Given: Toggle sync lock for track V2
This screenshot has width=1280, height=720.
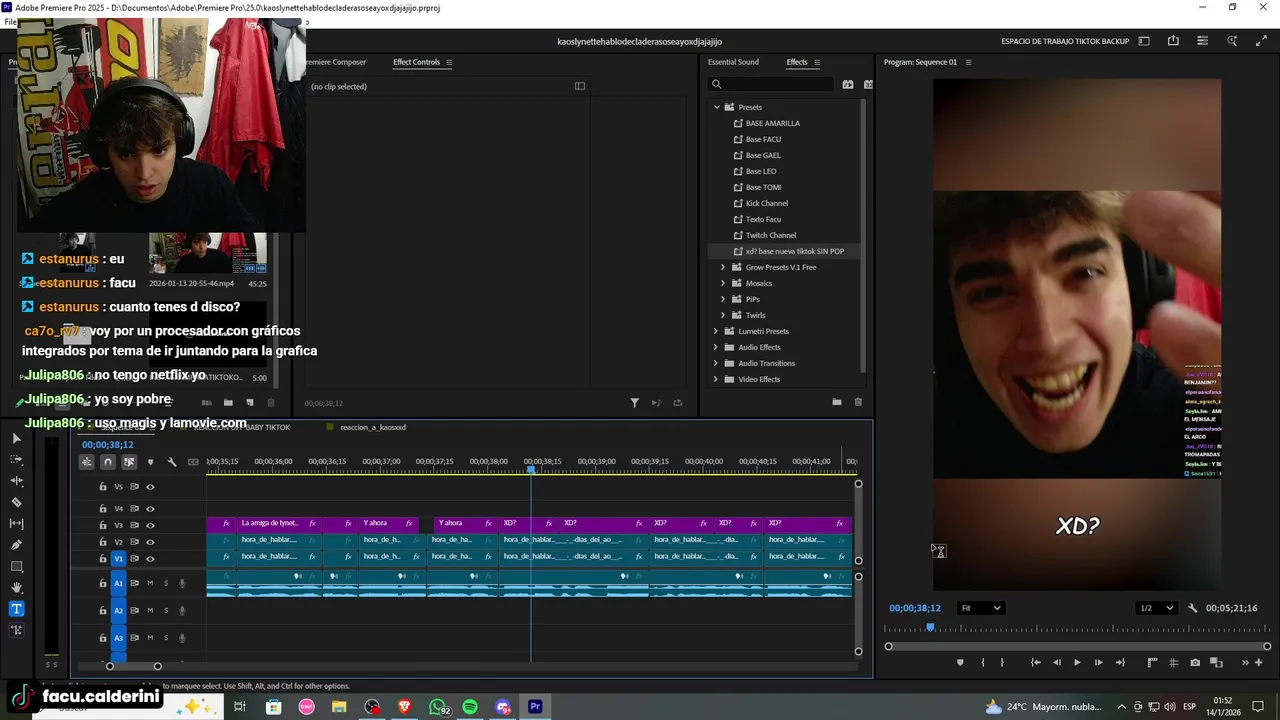Looking at the screenshot, I should (x=134, y=542).
